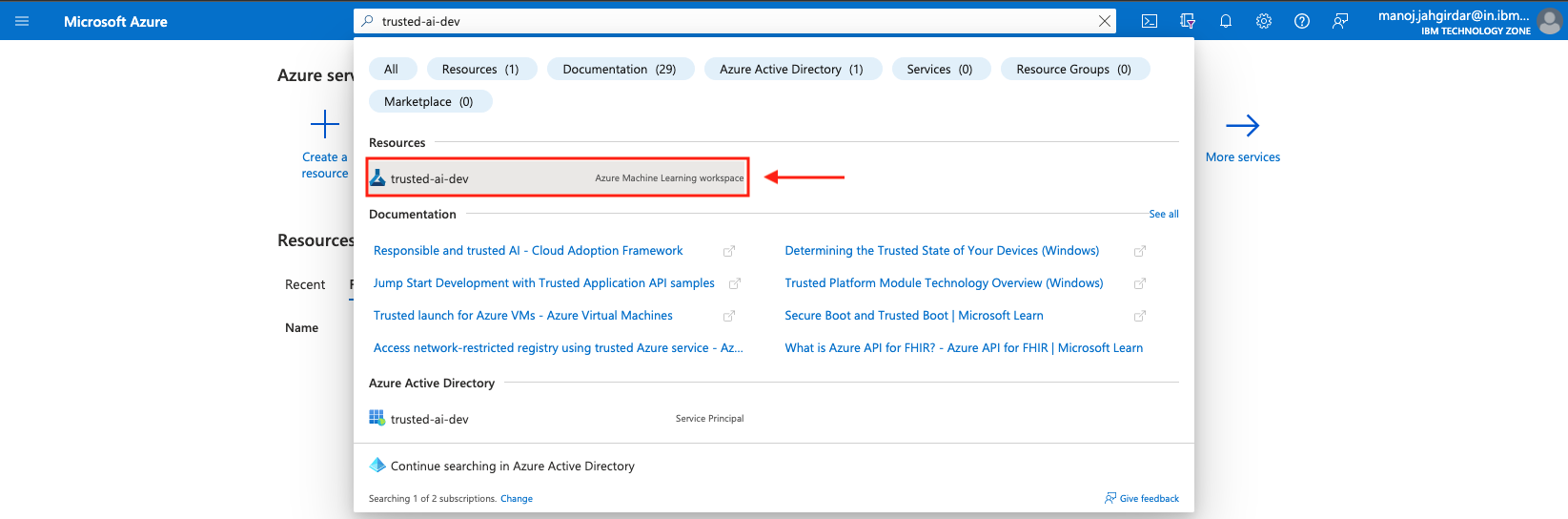Open trusted-ai-dev Service Principal result

pyautogui.click(x=558, y=418)
